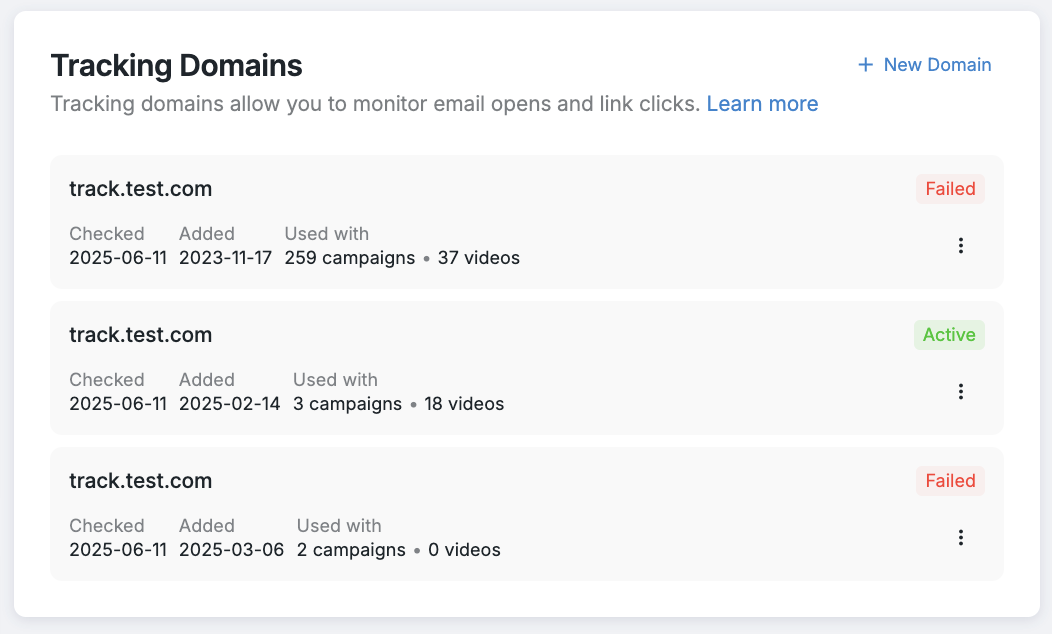Click the green Active status badge

coord(949,335)
